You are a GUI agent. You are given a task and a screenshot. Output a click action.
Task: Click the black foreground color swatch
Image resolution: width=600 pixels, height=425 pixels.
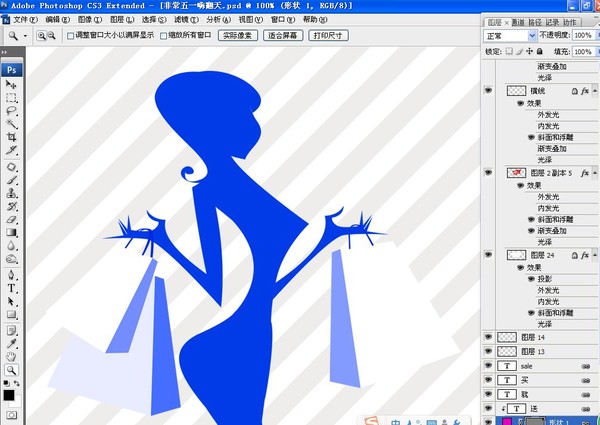click(x=8, y=395)
